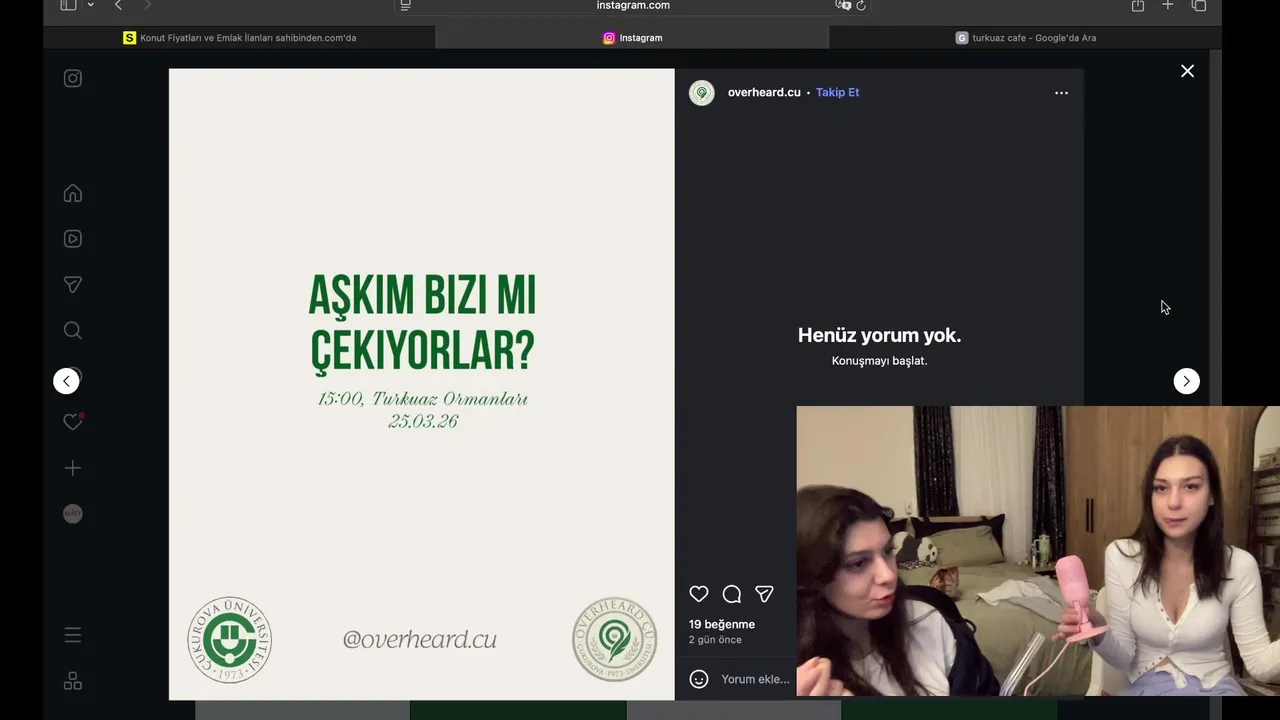The width and height of the screenshot is (1280, 720).
Task: Open page reader icon in address bar
Action: tap(405, 5)
